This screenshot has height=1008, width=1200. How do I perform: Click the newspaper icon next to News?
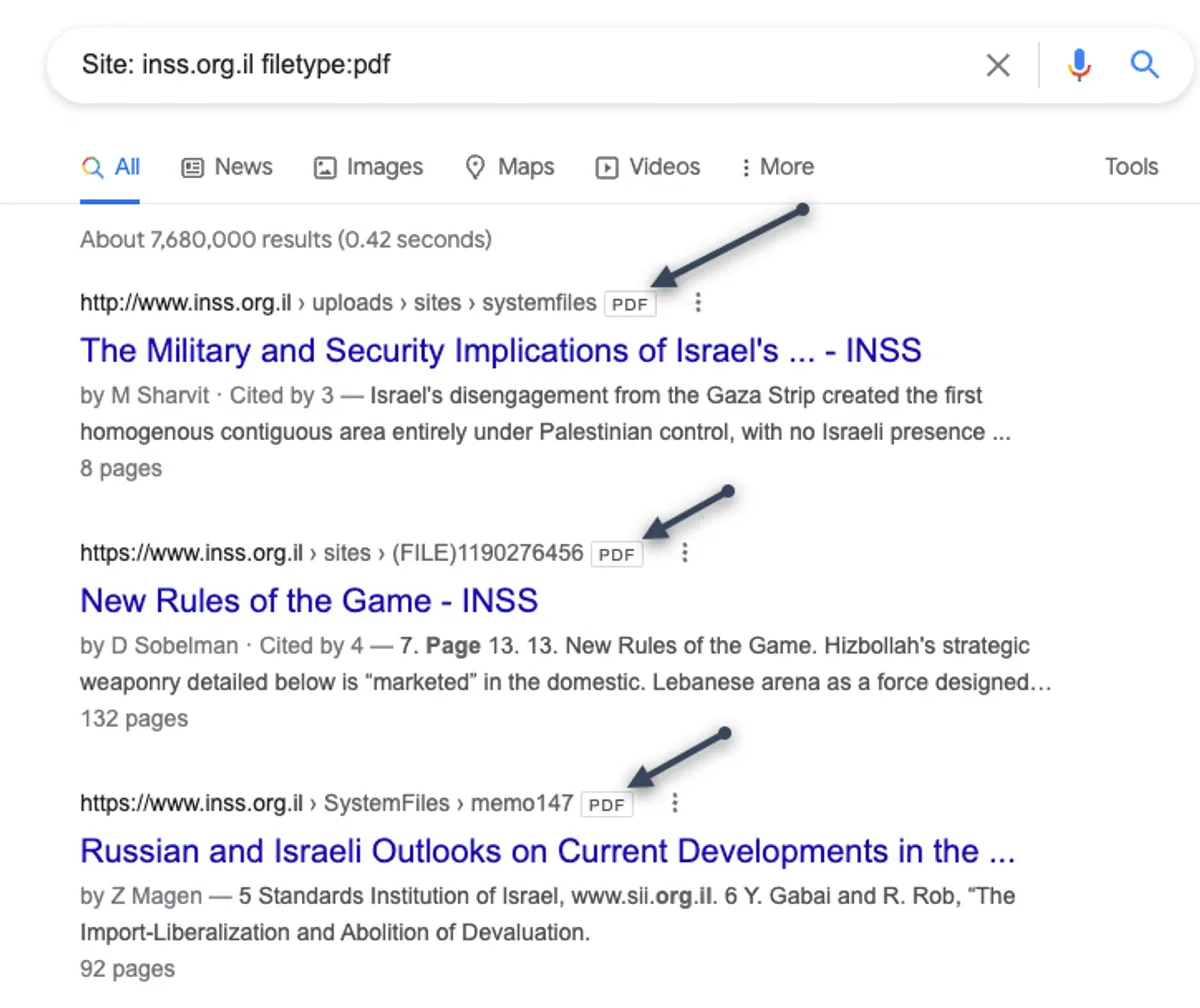[x=192, y=167]
